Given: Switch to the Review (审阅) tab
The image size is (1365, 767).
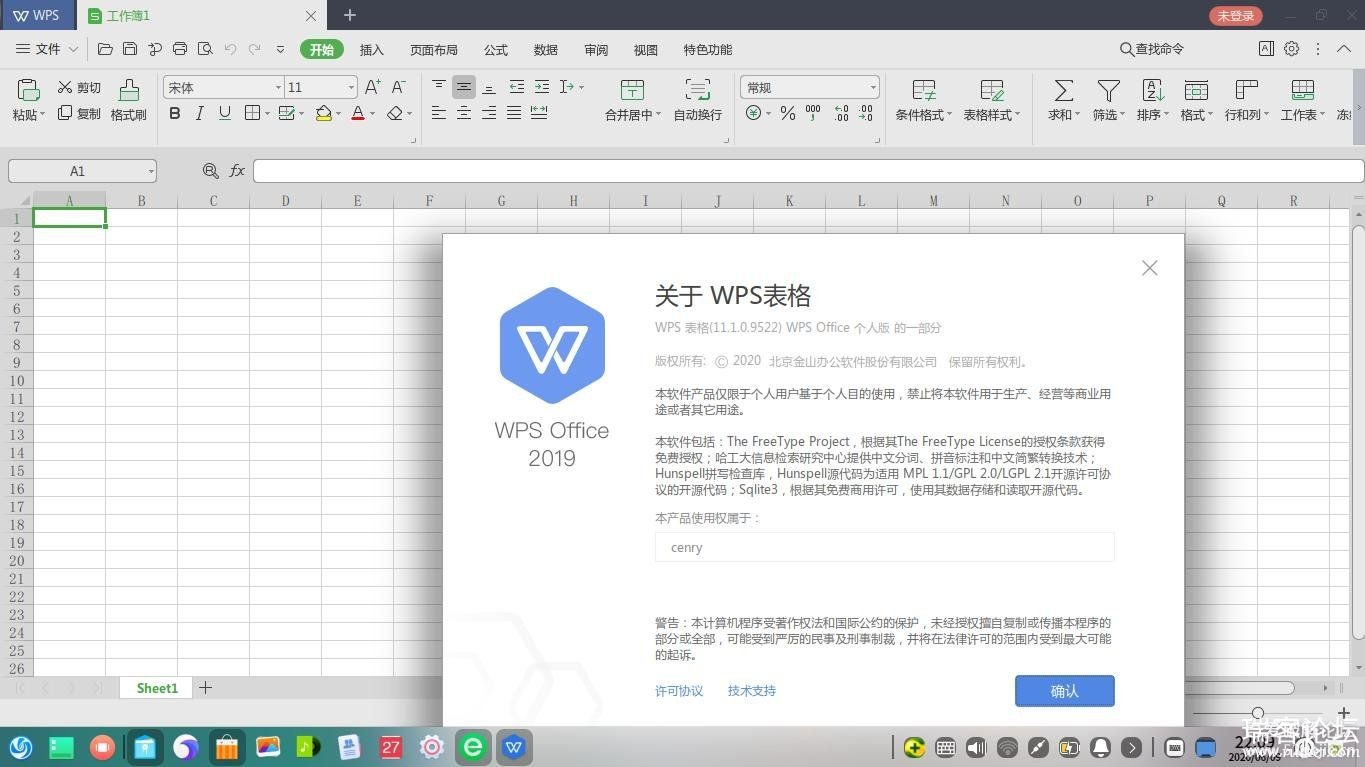Looking at the screenshot, I should (x=596, y=50).
